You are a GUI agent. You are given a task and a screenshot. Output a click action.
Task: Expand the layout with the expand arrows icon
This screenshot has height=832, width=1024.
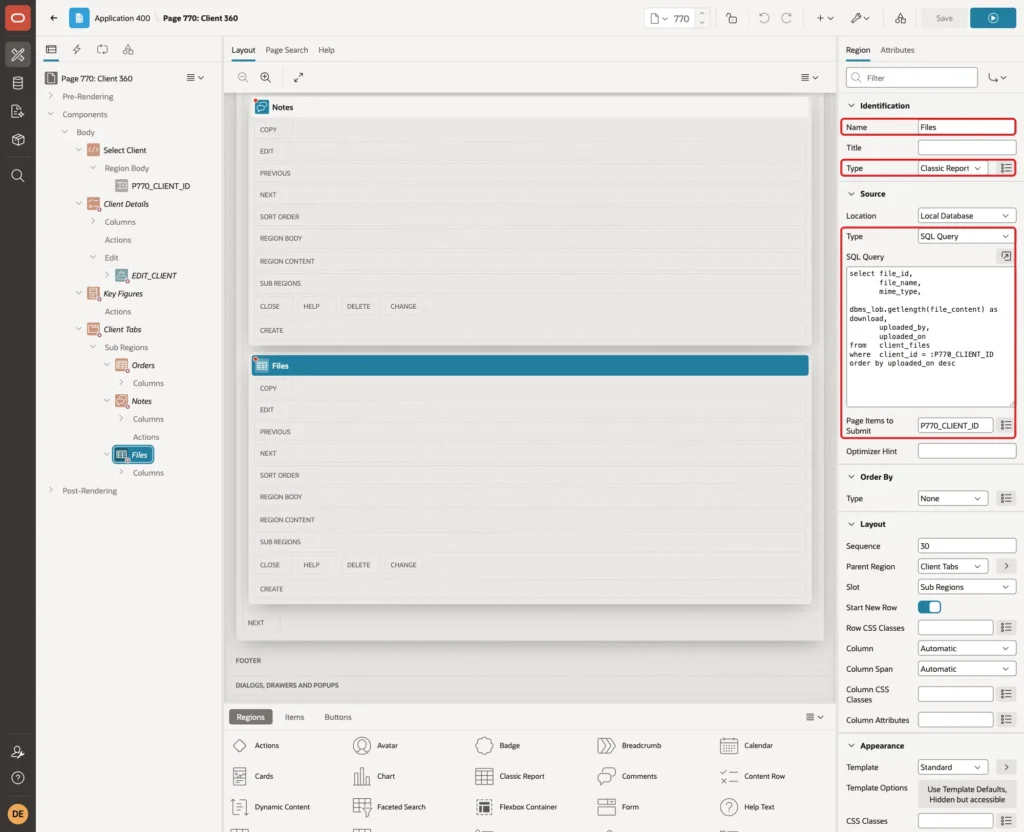tap(298, 78)
